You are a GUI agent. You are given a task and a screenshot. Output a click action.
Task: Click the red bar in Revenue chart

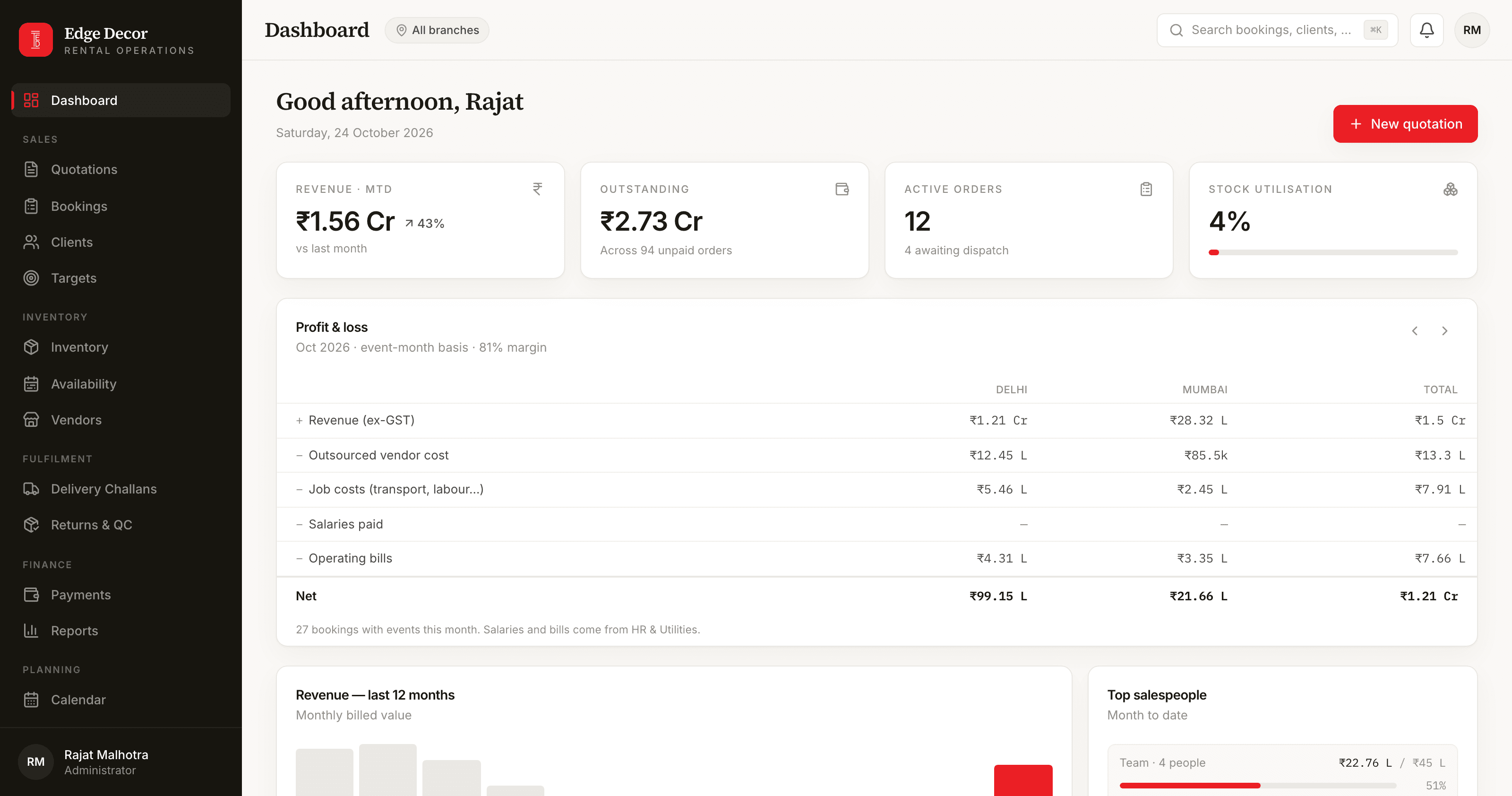click(x=1023, y=780)
